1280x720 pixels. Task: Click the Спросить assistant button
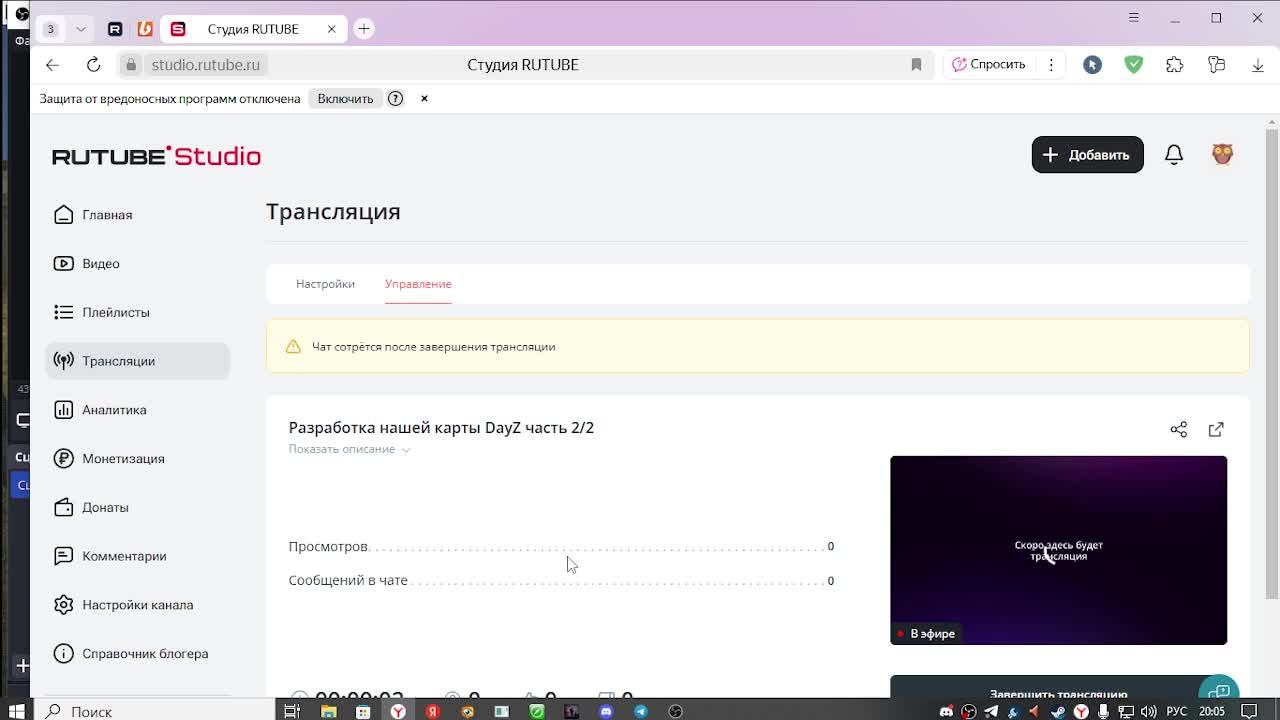tap(989, 65)
